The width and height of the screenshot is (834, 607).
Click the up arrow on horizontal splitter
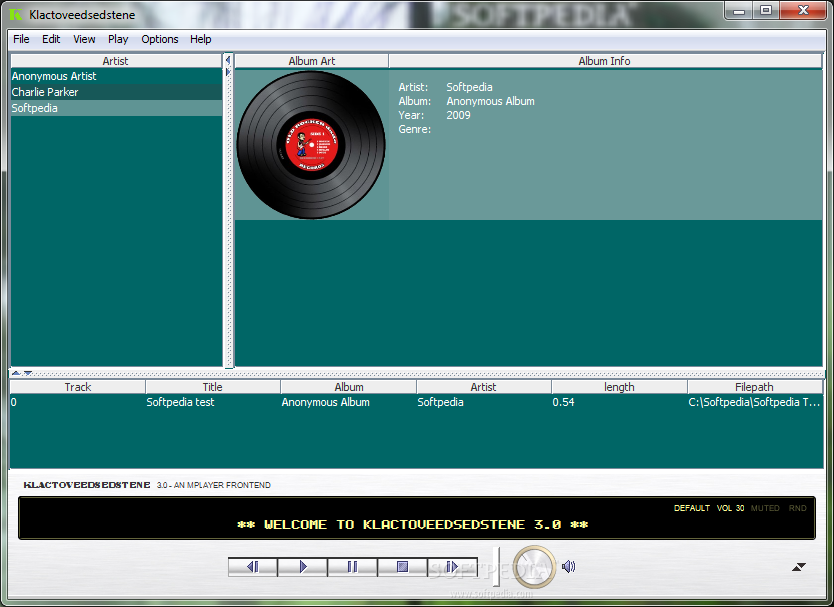pos(16,373)
